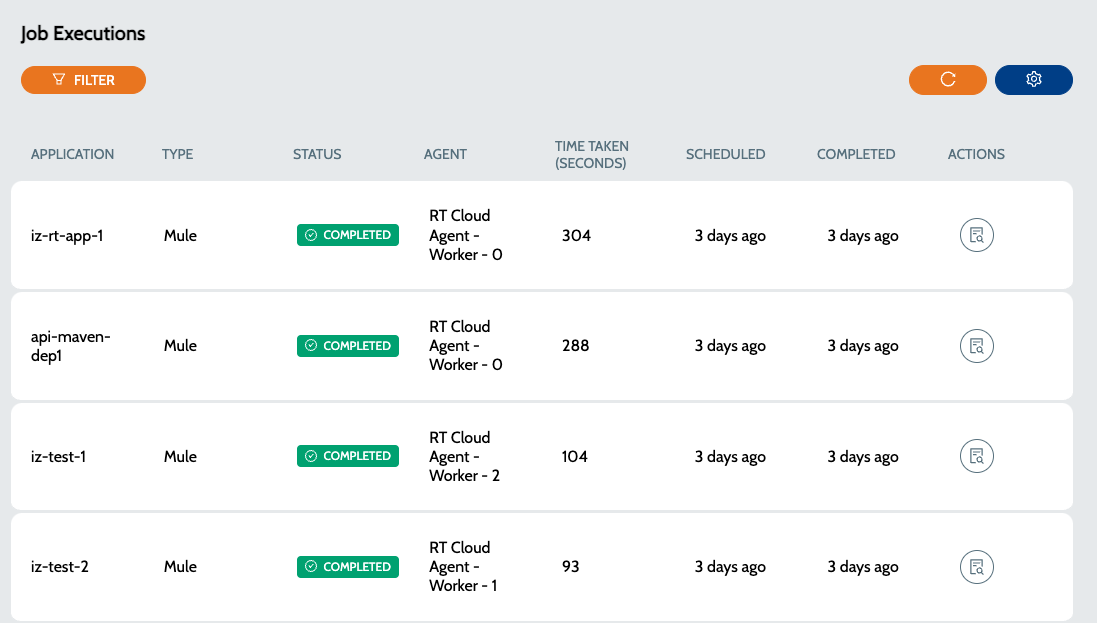This screenshot has height=623, width=1097.
Task: Click the COMPLETED column header
Action: (x=856, y=154)
